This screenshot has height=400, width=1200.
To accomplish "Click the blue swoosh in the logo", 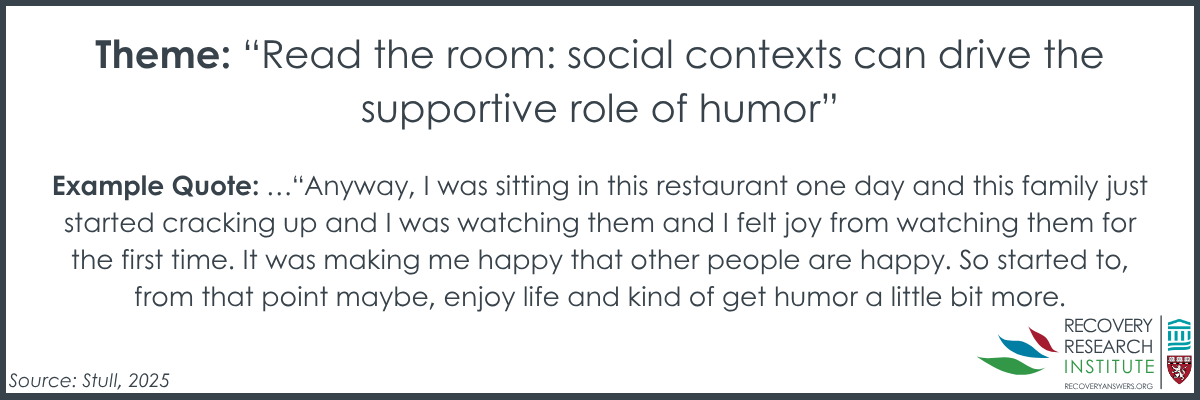I will (1021, 346).
